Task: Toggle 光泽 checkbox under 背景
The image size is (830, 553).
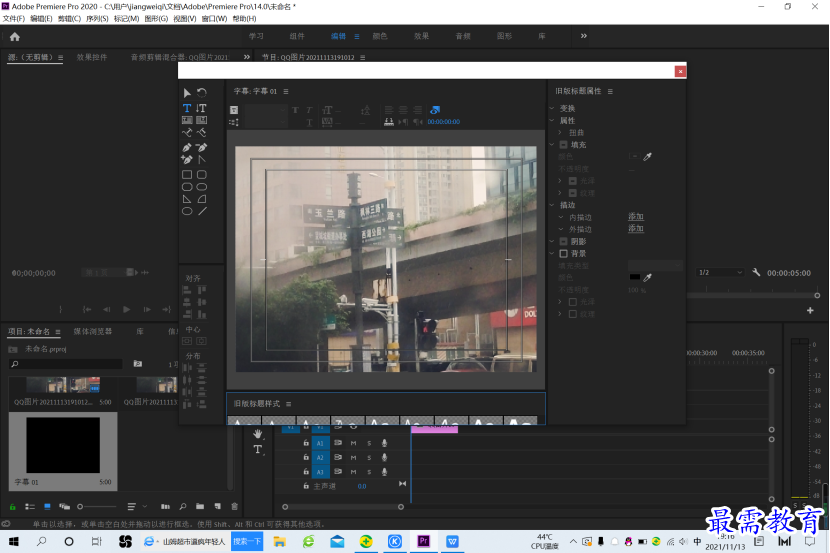Action: tap(573, 302)
